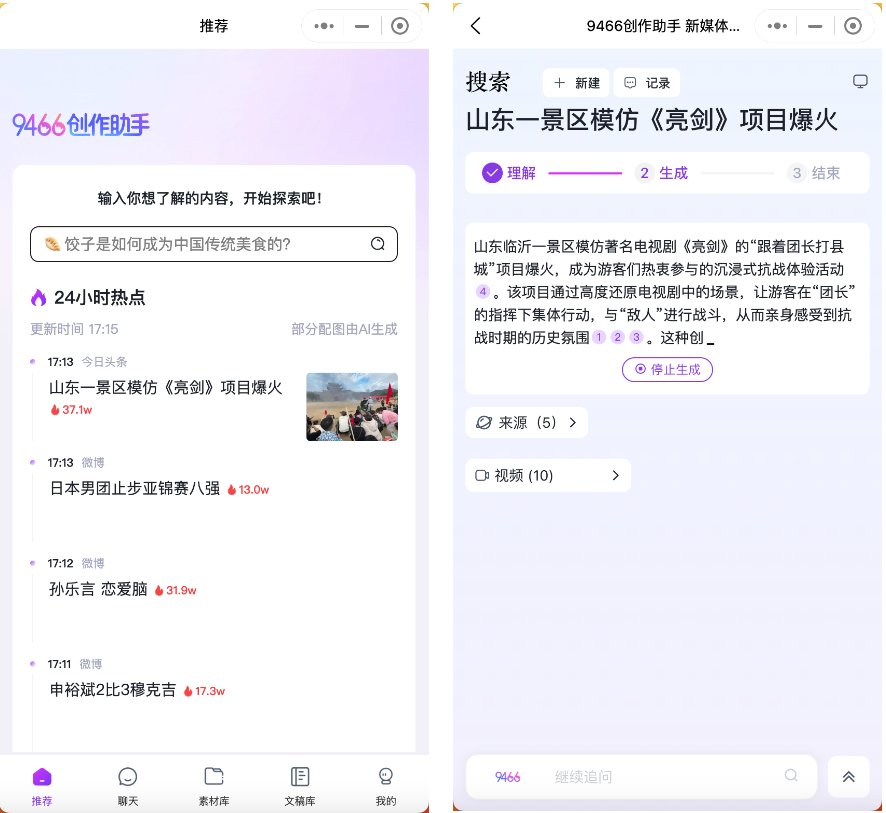Click the 9466创作助手 logo
The height and width of the screenshot is (813, 886).
[81, 125]
